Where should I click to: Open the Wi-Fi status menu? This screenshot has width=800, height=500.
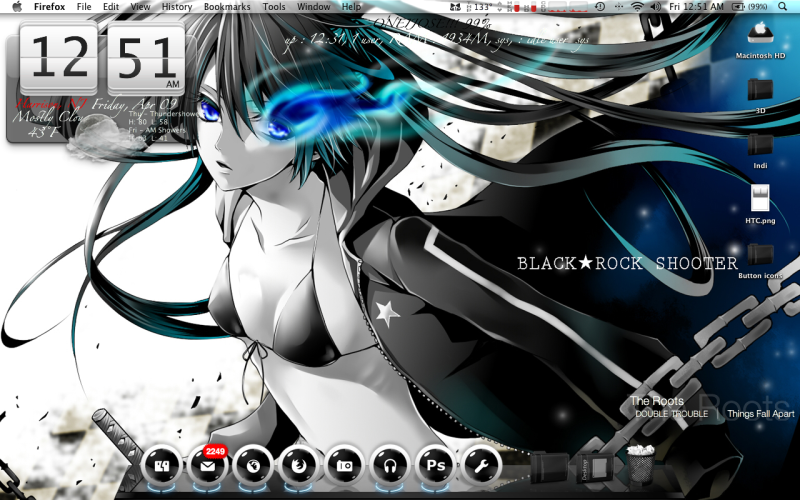(637, 7)
